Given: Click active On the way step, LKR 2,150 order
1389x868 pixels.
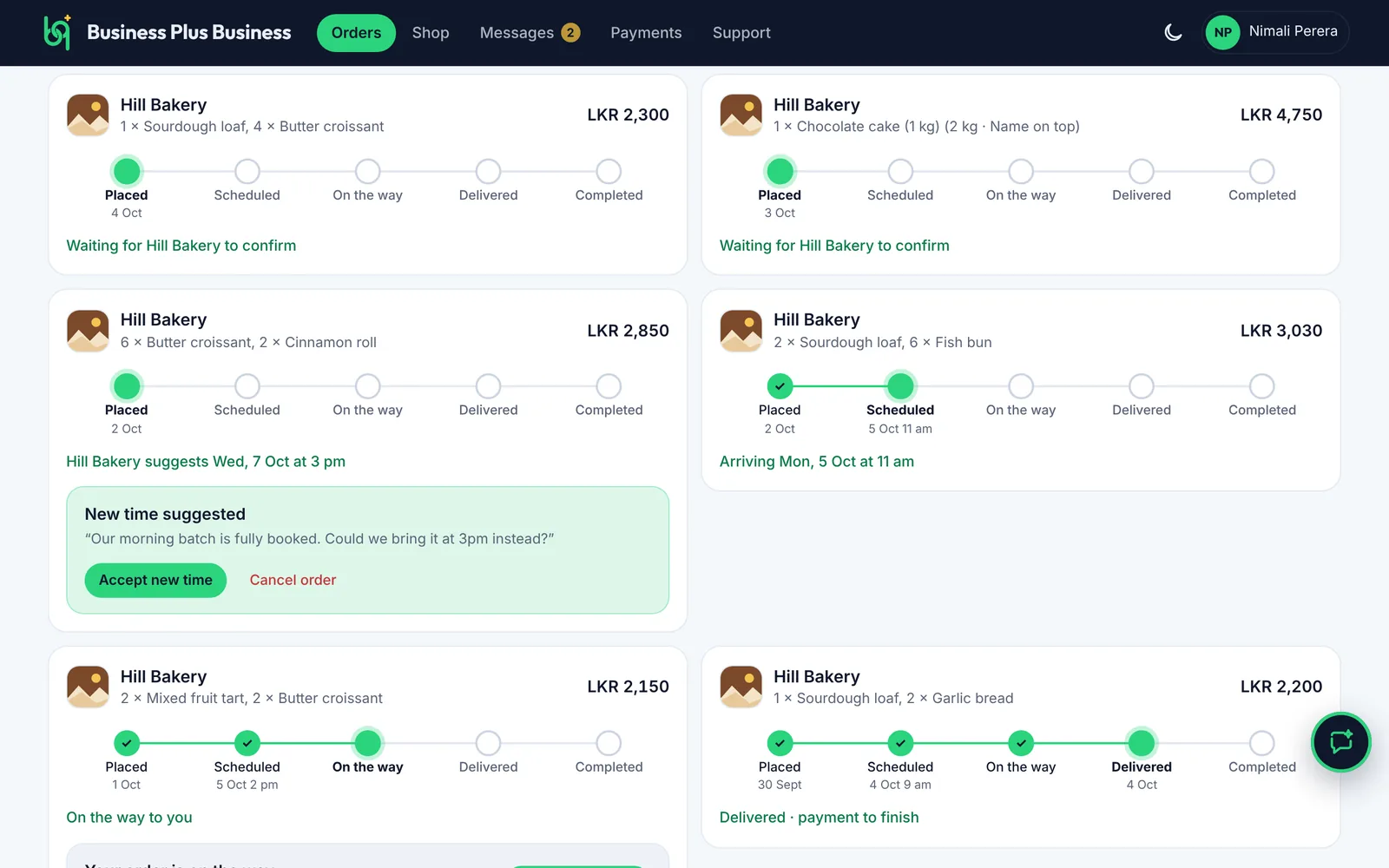Looking at the screenshot, I should (x=368, y=743).
